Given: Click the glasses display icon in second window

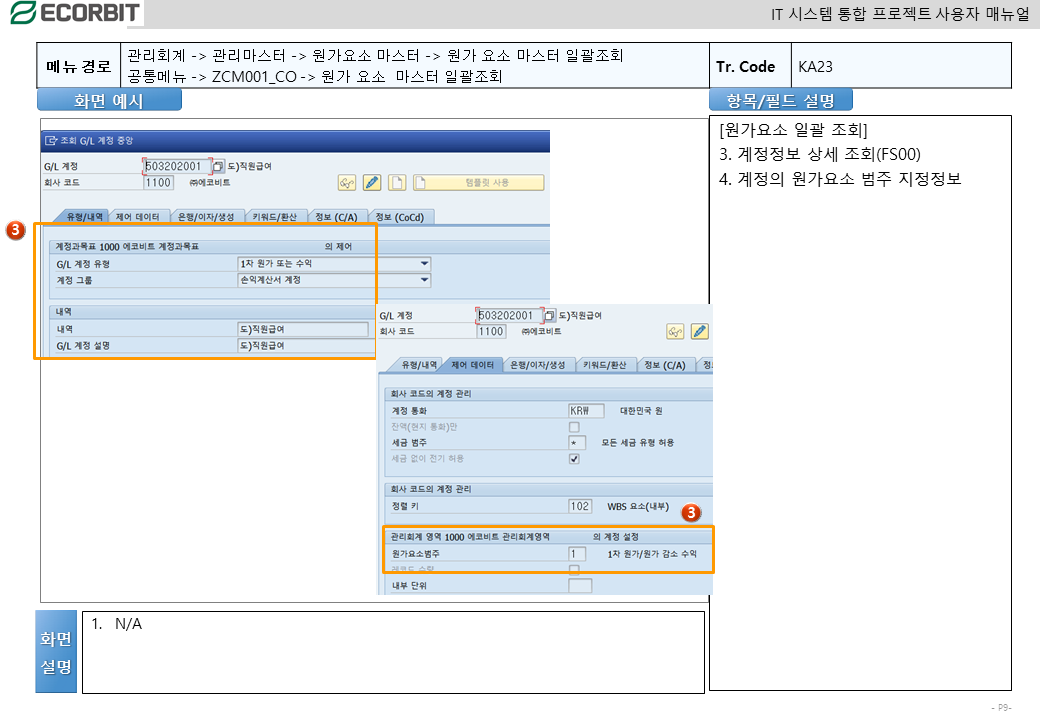Looking at the screenshot, I should click(675, 331).
